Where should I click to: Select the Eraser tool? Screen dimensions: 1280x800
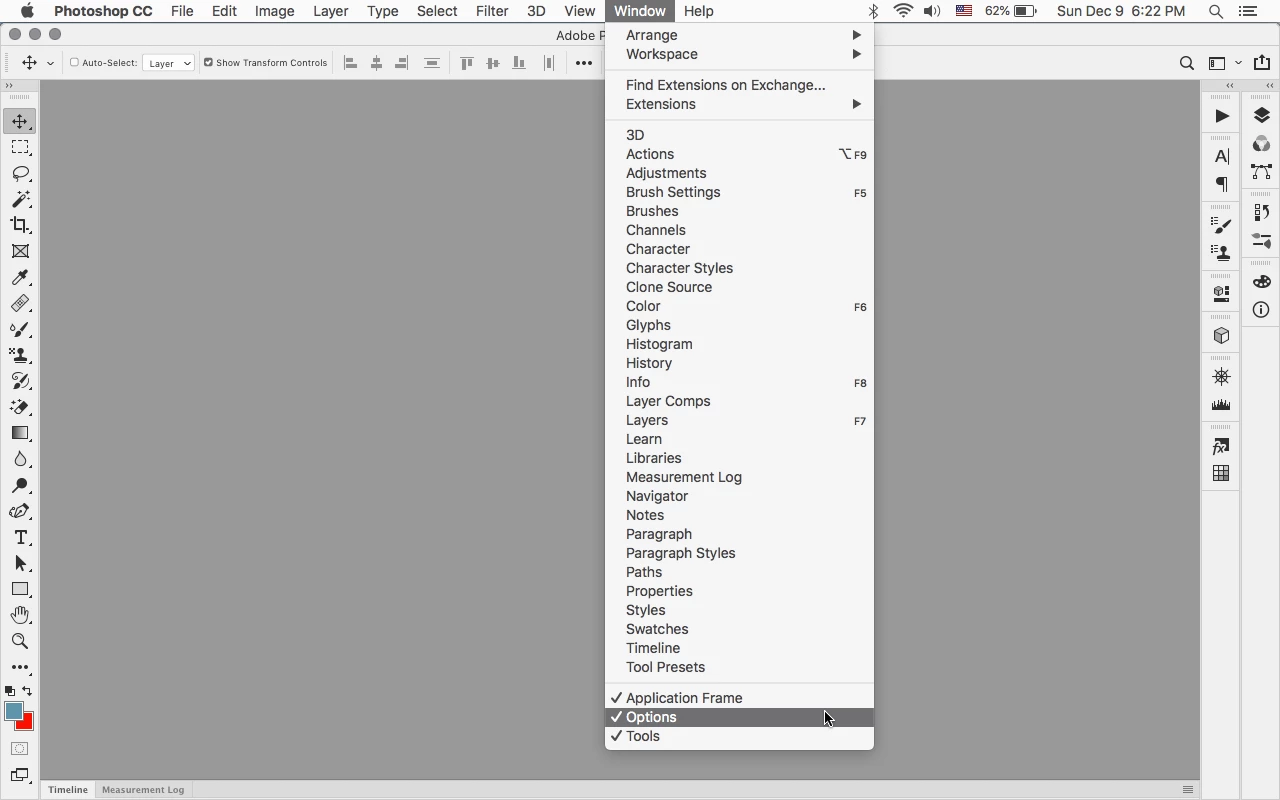[x=20, y=407]
